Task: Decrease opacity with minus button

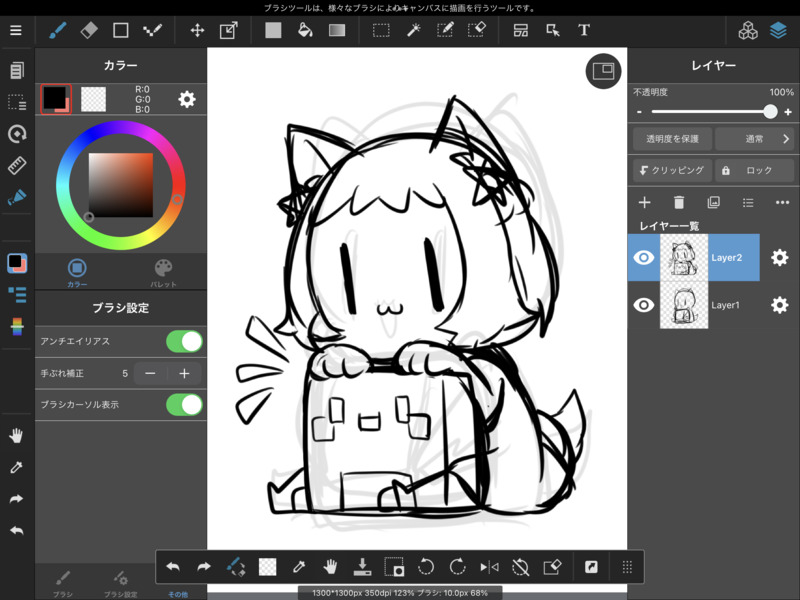Action: (x=639, y=112)
